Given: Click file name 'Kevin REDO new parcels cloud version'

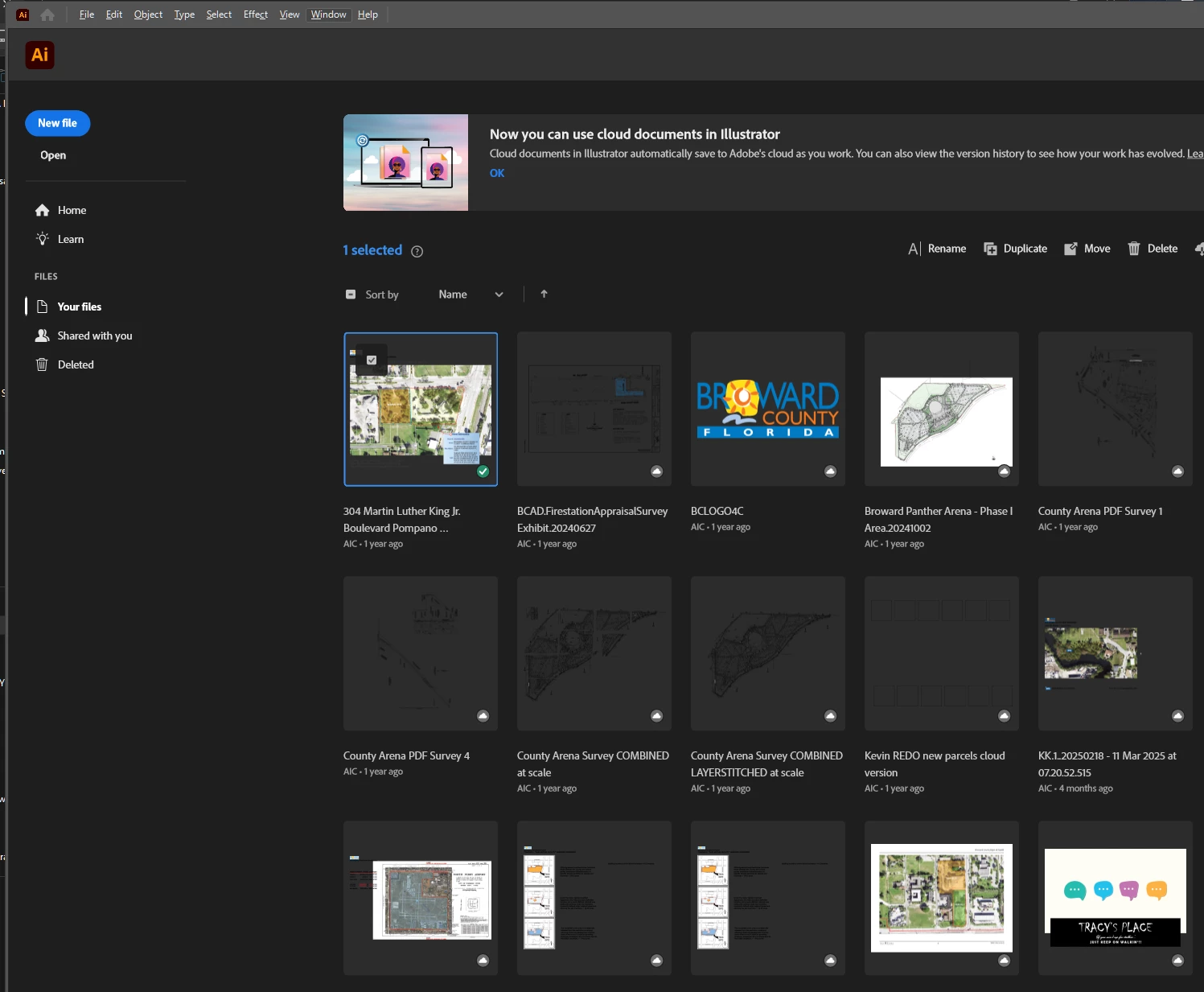Looking at the screenshot, I should [x=935, y=764].
